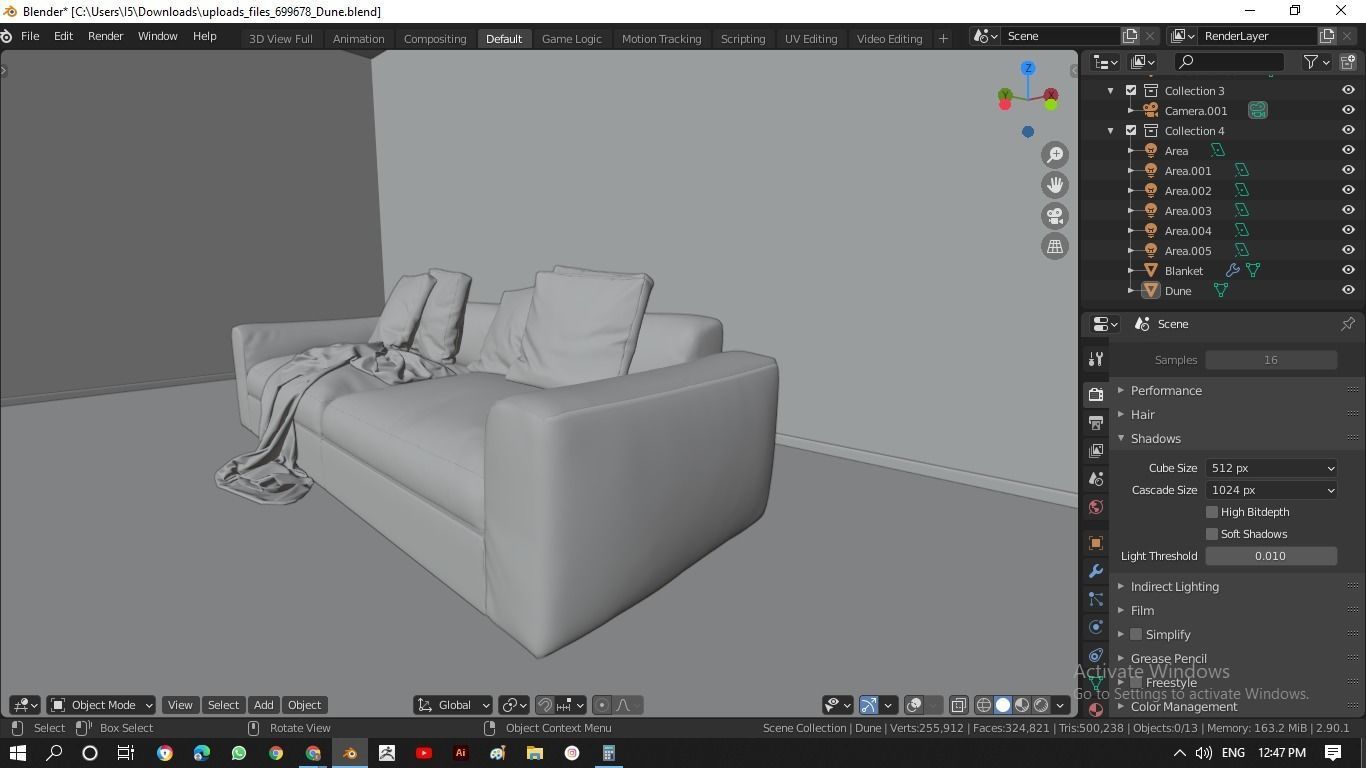Enable Soft Shadows checkbox

tap(1212, 534)
